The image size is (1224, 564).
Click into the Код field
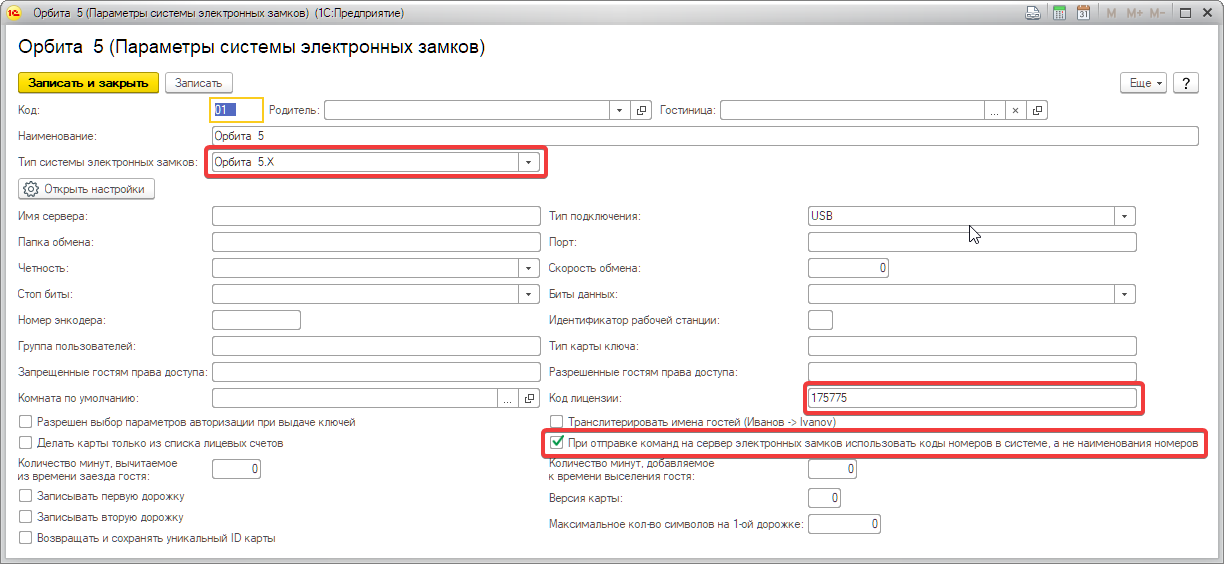click(237, 110)
